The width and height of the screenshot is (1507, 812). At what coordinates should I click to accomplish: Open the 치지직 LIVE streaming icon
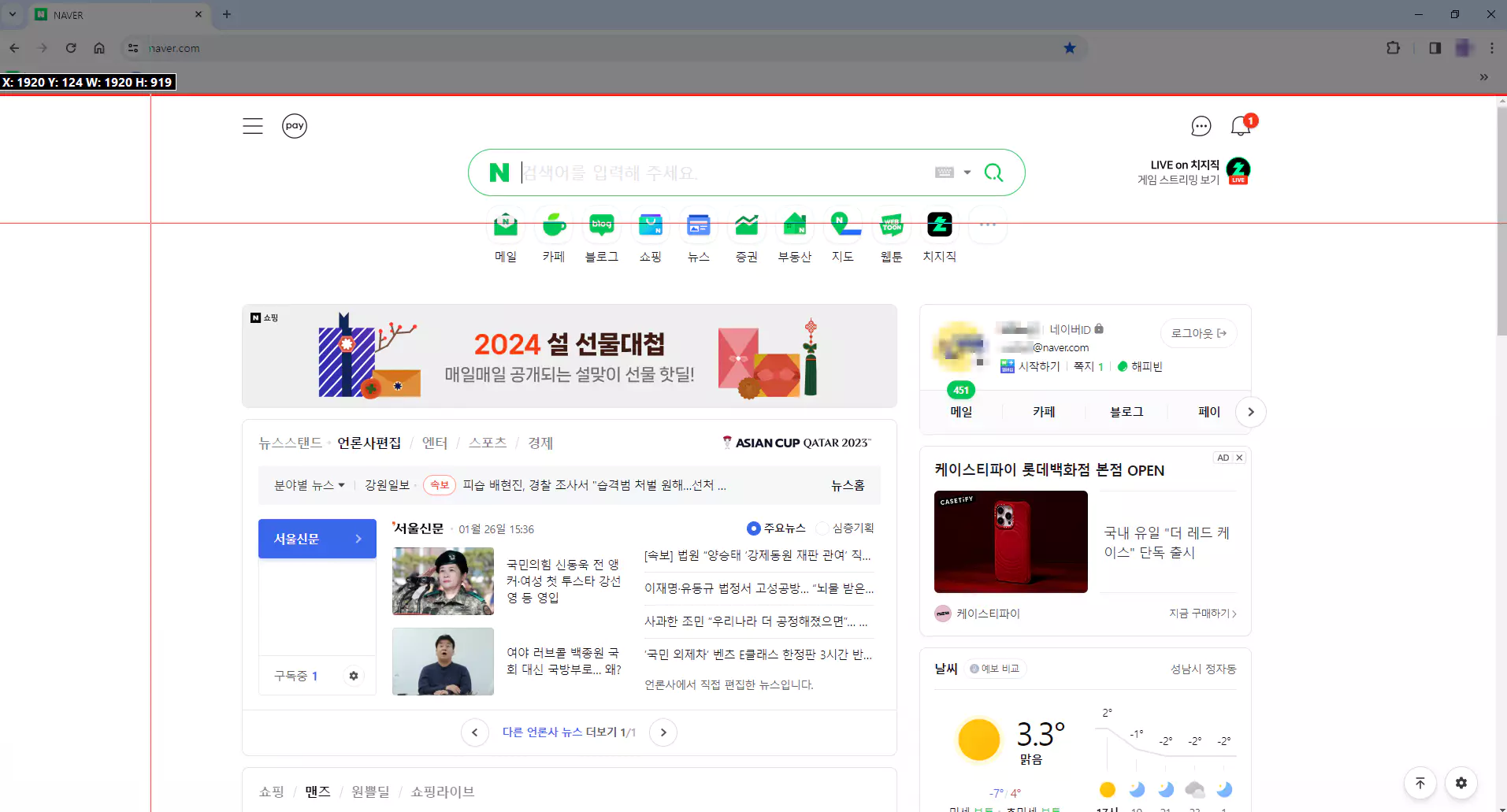click(x=1238, y=170)
